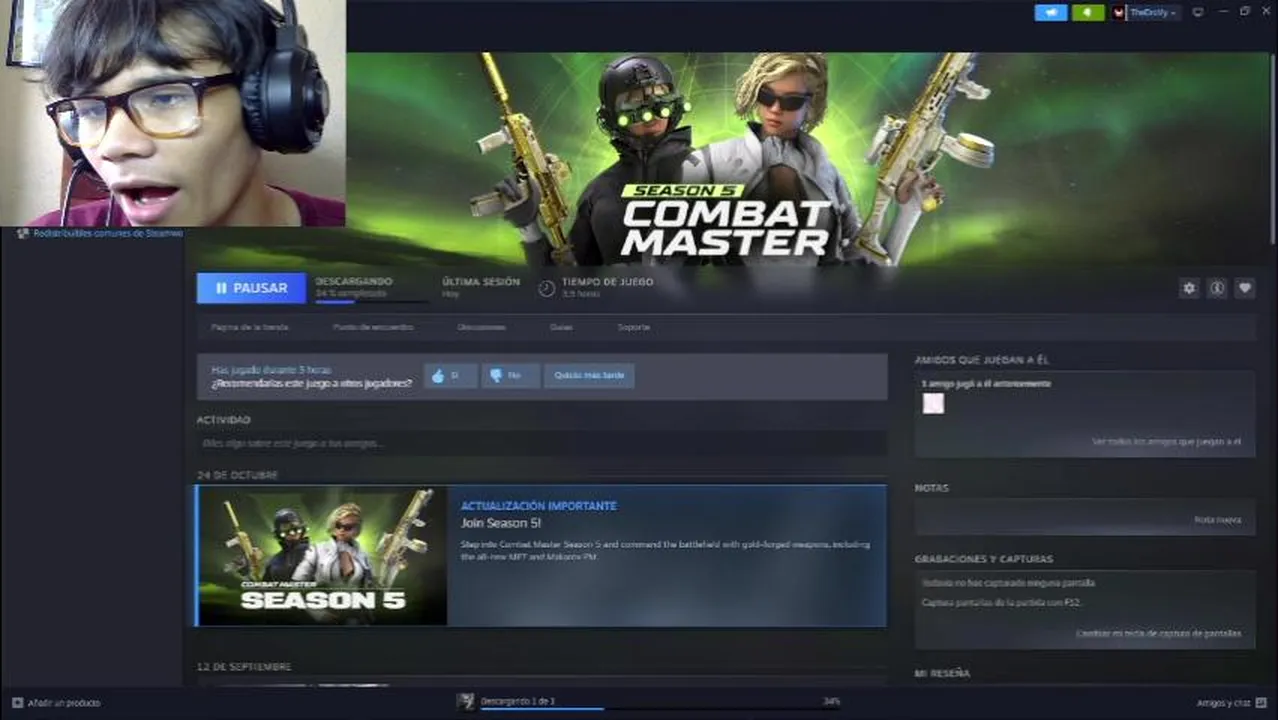Click the GRABACIONES Y CAPTURAS heading

pyautogui.click(x=984, y=559)
